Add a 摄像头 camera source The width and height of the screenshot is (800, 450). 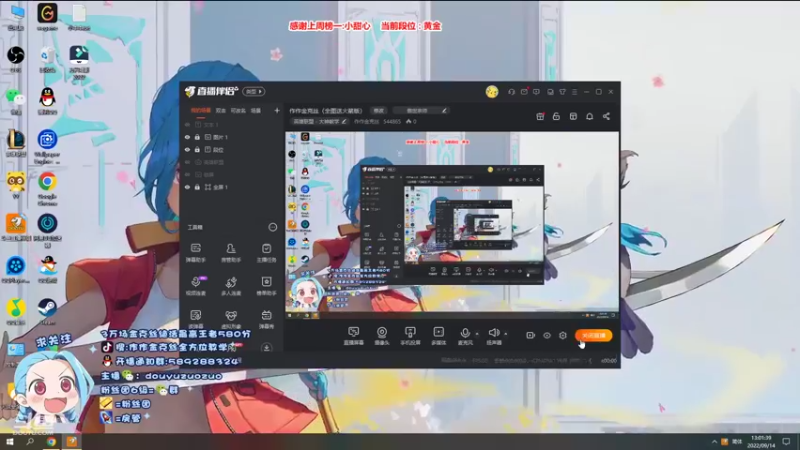click(x=382, y=336)
